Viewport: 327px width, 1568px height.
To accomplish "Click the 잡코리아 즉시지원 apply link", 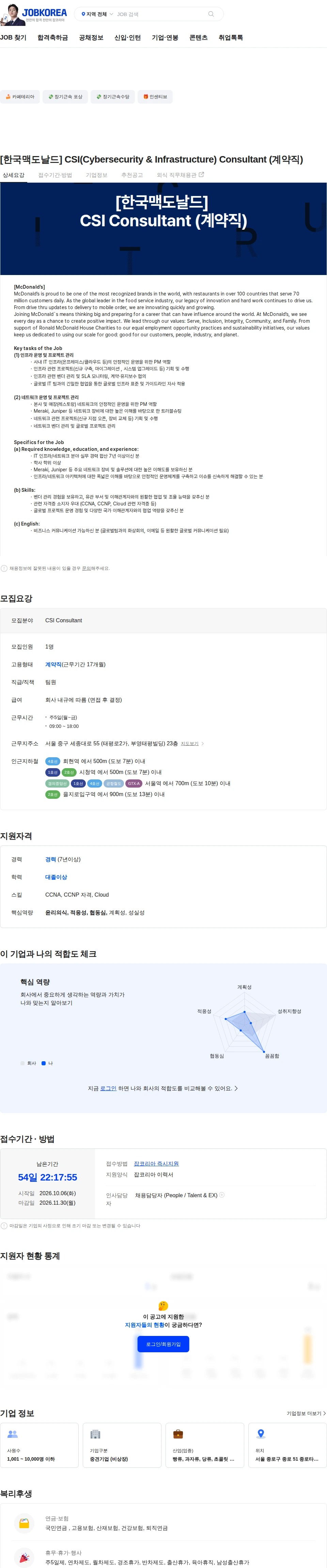I will [156, 1163].
